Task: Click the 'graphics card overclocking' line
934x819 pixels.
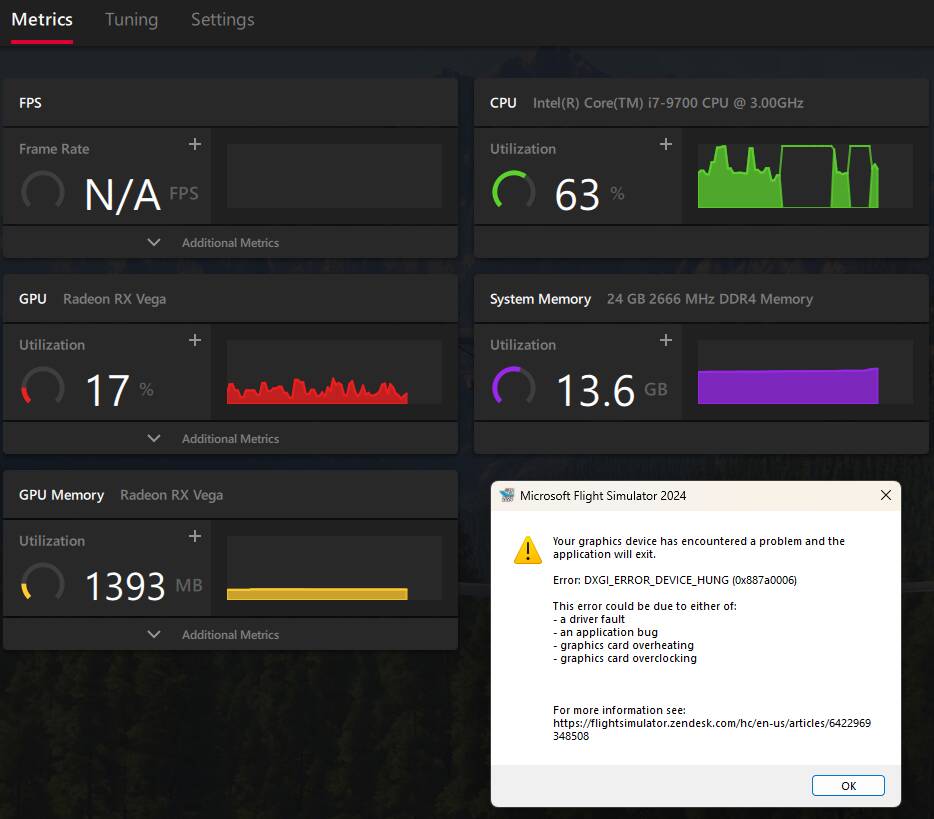Action: point(624,658)
